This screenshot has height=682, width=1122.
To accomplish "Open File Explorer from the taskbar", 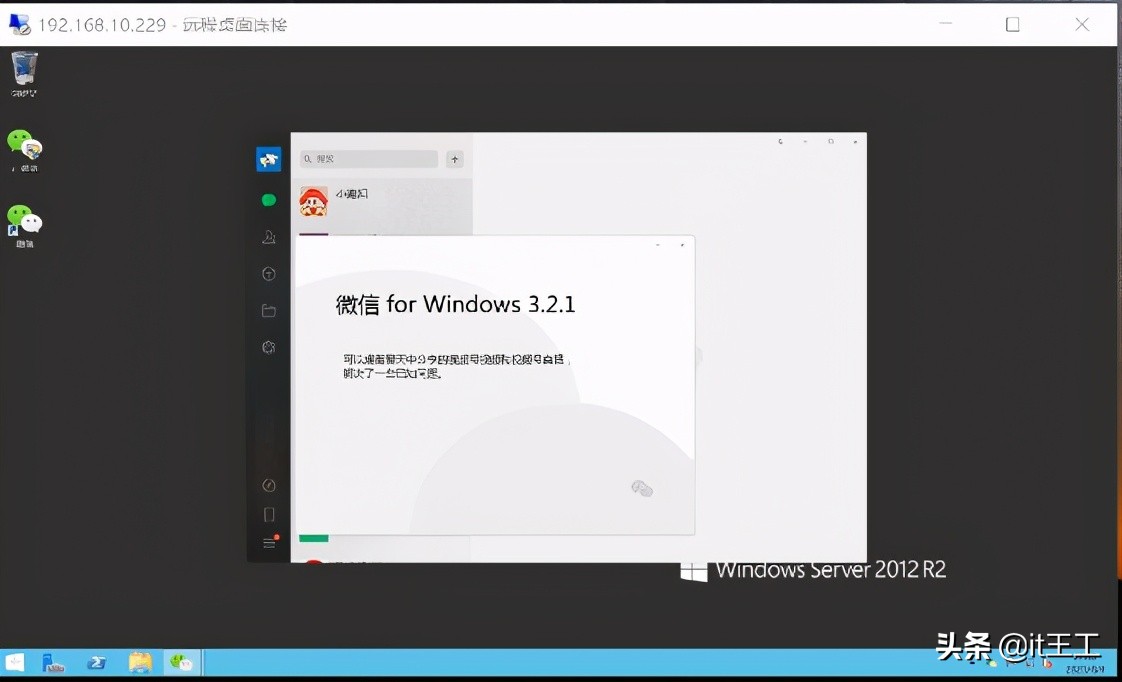I will pos(140,663).
